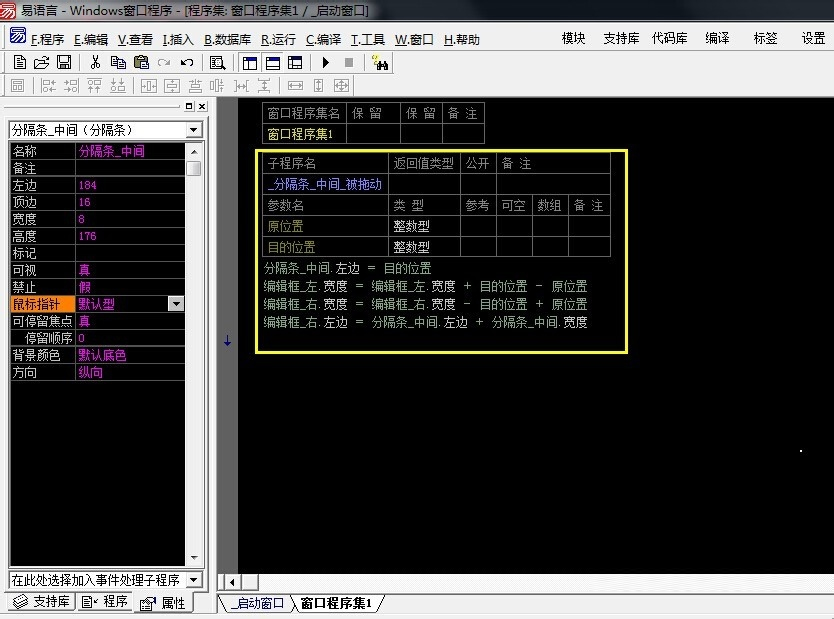Expand the 鼠标指针 默认型 dropdown arrow
This screenshot has width=834, height=619.
point(176,304)
